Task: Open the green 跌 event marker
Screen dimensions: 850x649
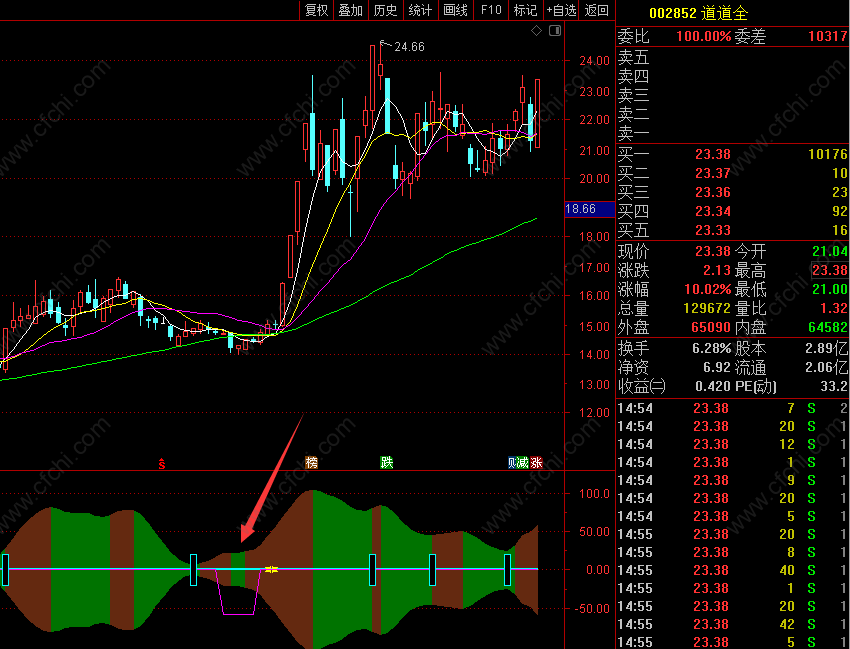Action: (387, 462)
